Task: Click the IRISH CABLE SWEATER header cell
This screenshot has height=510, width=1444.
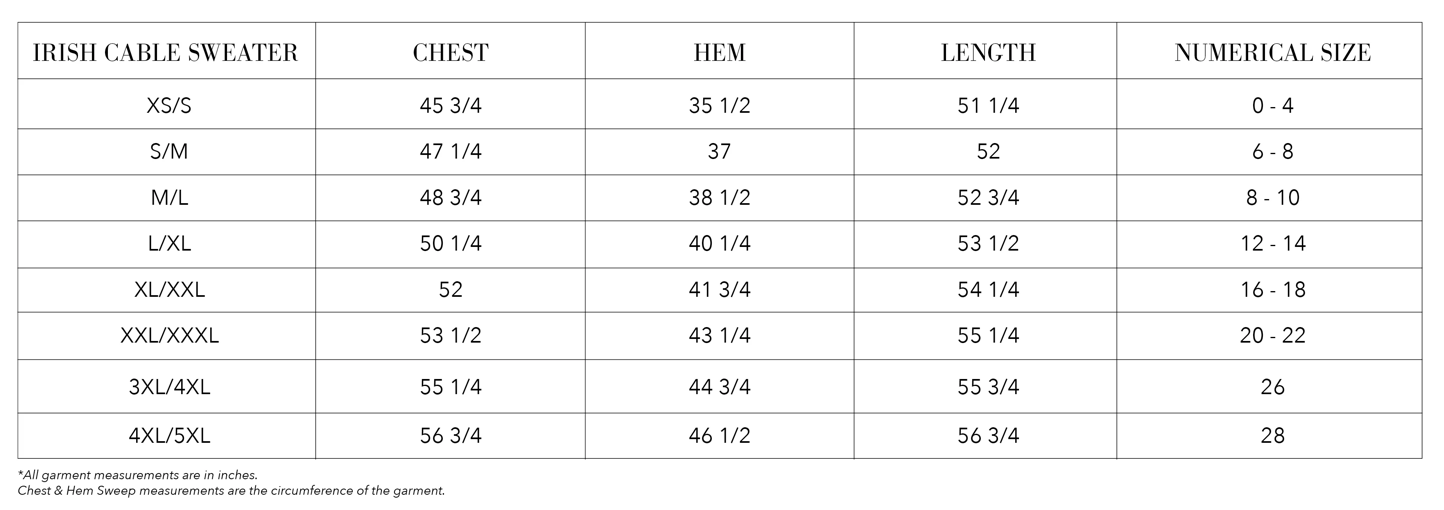Action: pyautogui.click(x=166, y=53)
